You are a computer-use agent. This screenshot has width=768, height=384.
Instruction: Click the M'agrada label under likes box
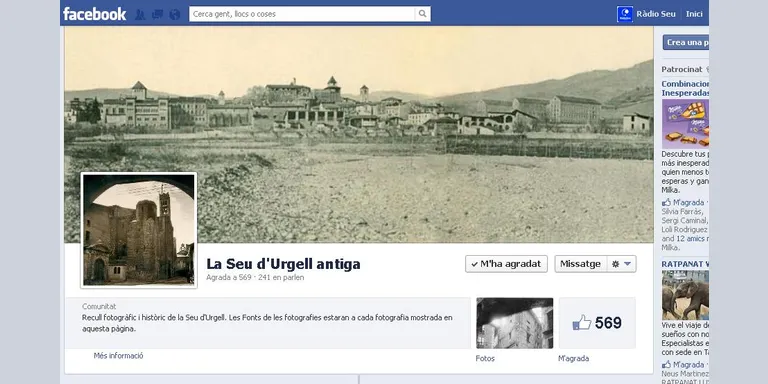click(574, 359)
